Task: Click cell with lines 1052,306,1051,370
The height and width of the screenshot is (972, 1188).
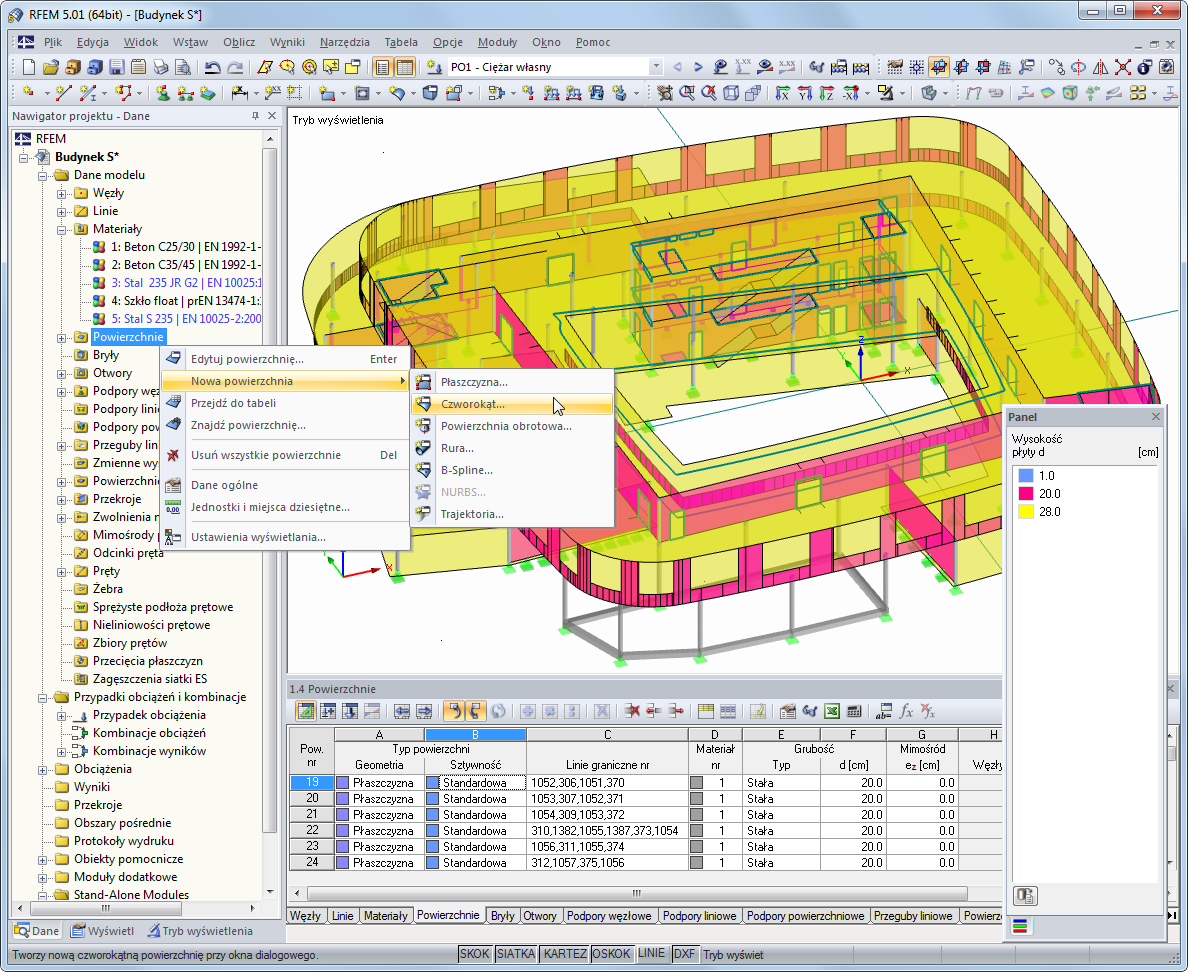Action: pyautogui.click(x=607, y=783)
